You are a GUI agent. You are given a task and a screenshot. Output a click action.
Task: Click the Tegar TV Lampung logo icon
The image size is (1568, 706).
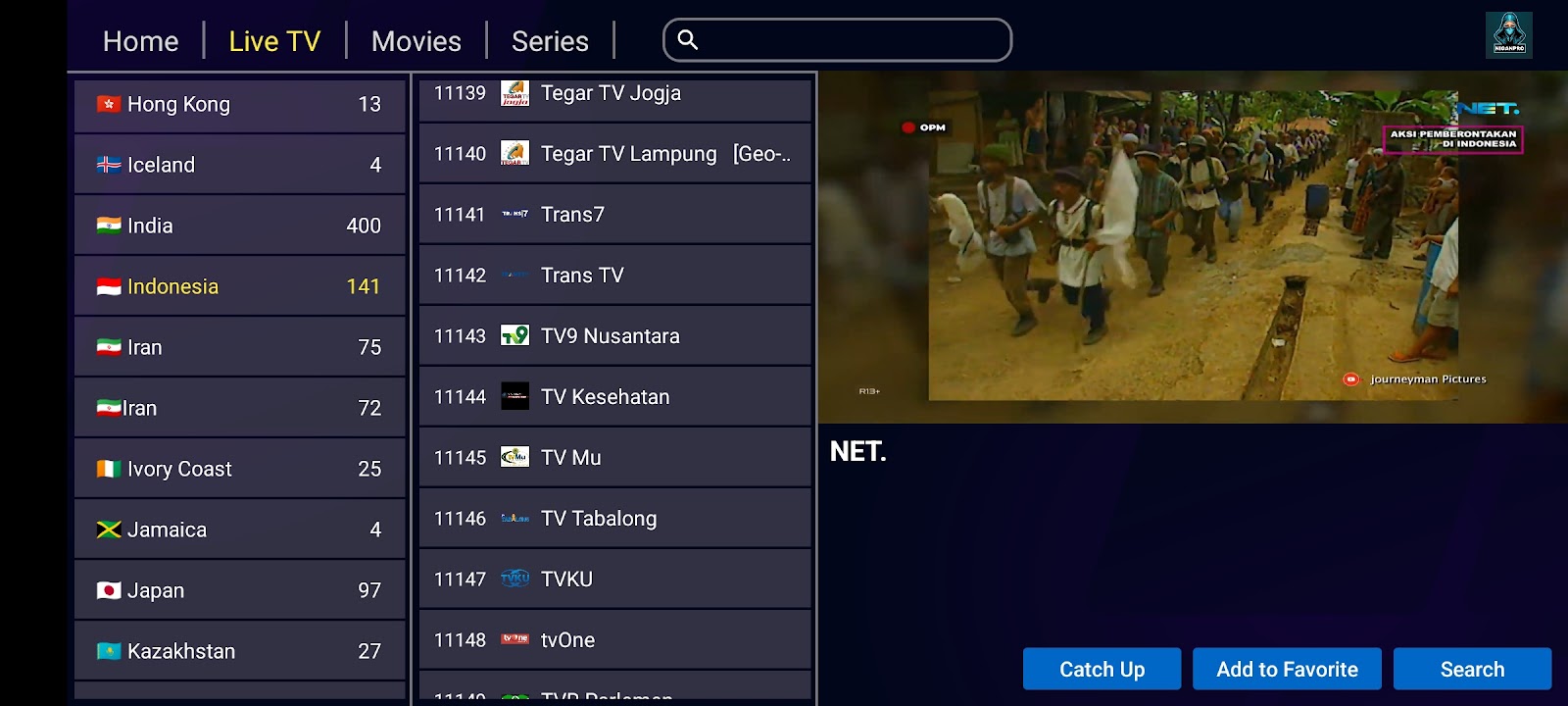pos(514,153)
